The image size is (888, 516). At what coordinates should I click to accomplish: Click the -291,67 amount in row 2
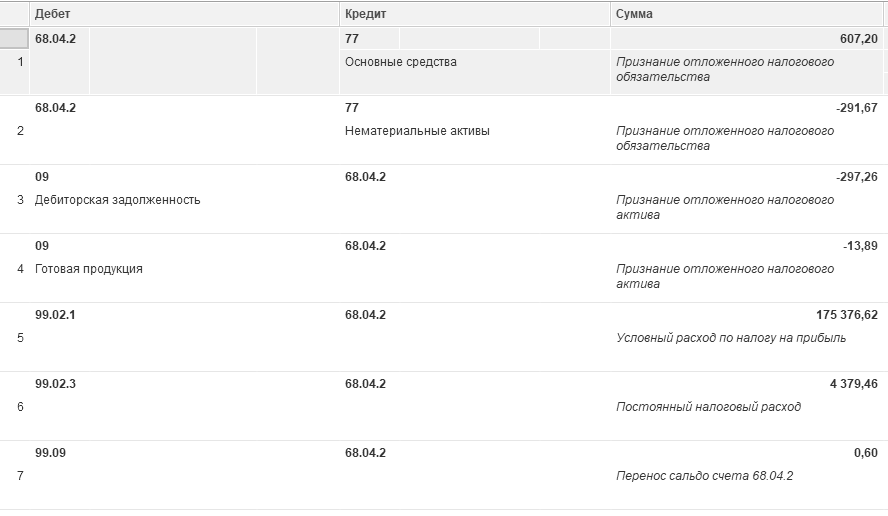coord(857,108)
